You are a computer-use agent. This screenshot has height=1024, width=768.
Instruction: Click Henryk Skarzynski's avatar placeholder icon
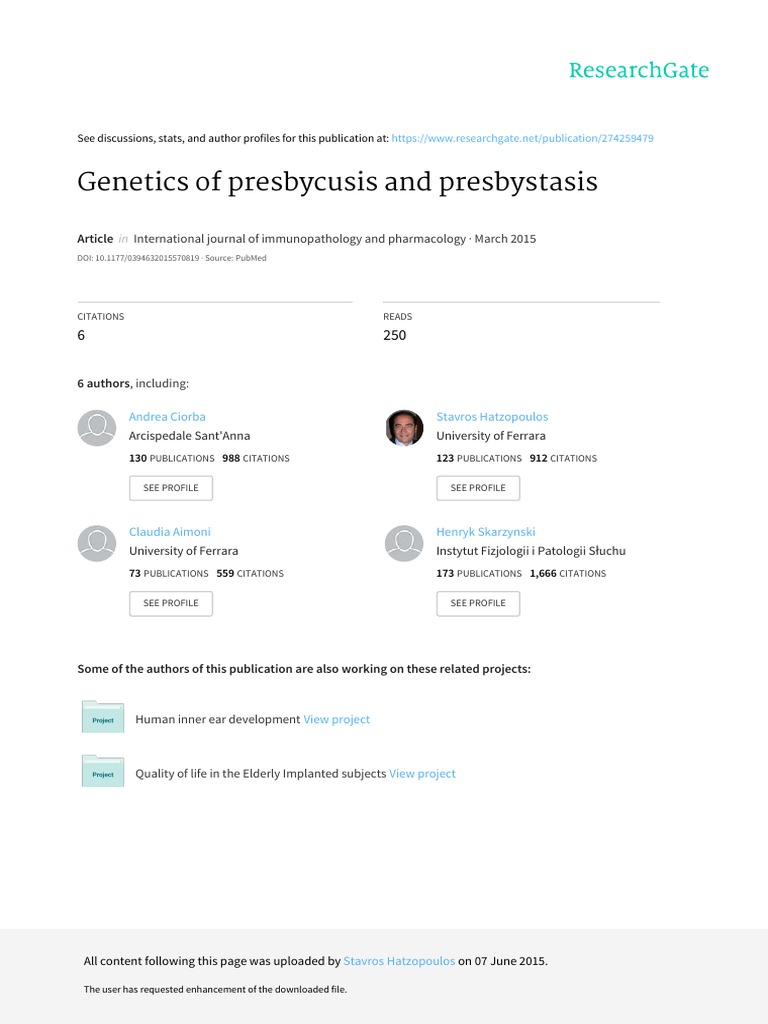pos(404,543)
